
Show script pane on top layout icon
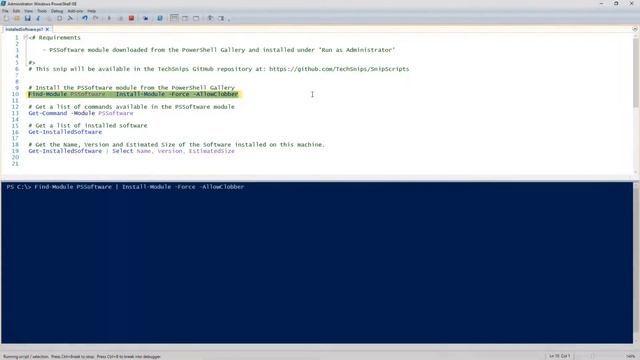pos(174,18)
